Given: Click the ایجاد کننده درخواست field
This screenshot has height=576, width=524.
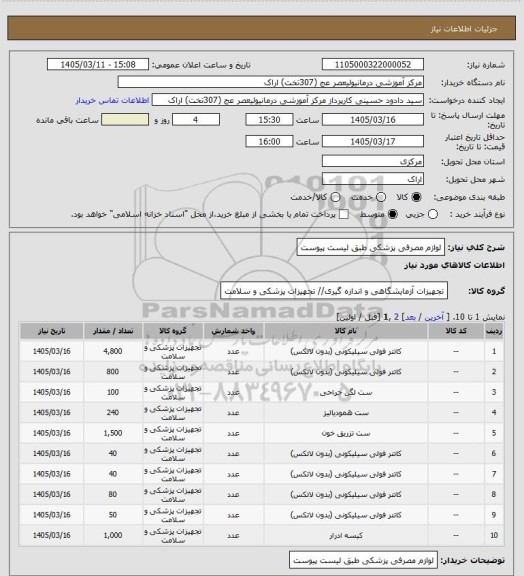Looking at the screenshot, I should click(x=288, y=100).
